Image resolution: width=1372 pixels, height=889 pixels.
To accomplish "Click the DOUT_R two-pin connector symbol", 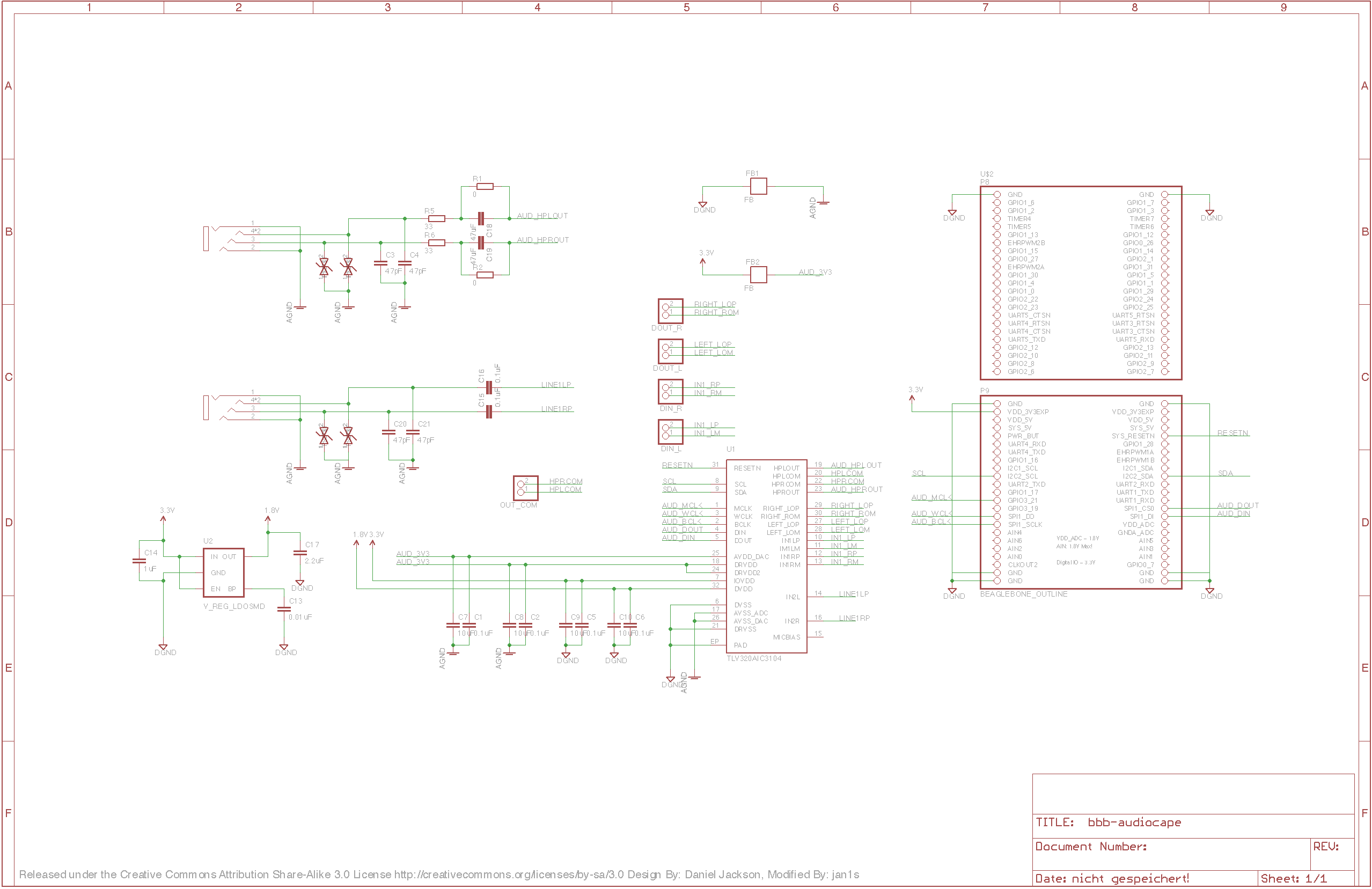I will (x=670, y=311).
